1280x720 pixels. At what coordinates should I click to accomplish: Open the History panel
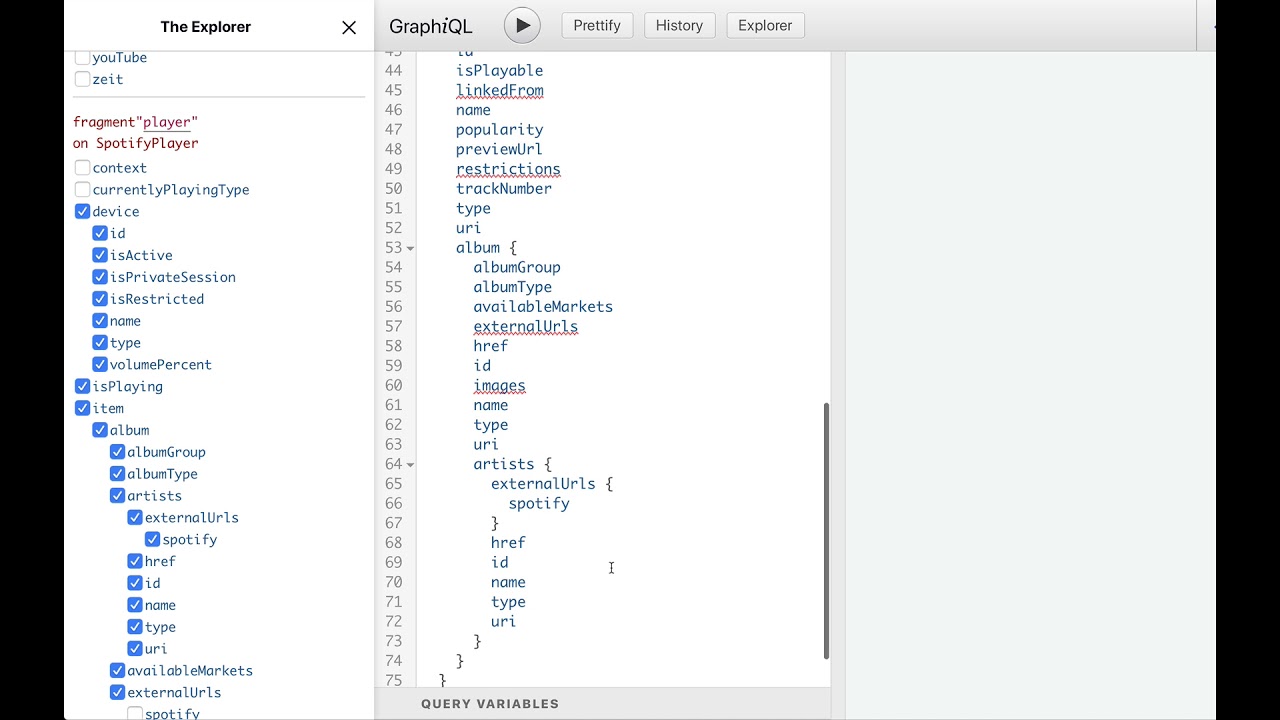tap(679, 25)
